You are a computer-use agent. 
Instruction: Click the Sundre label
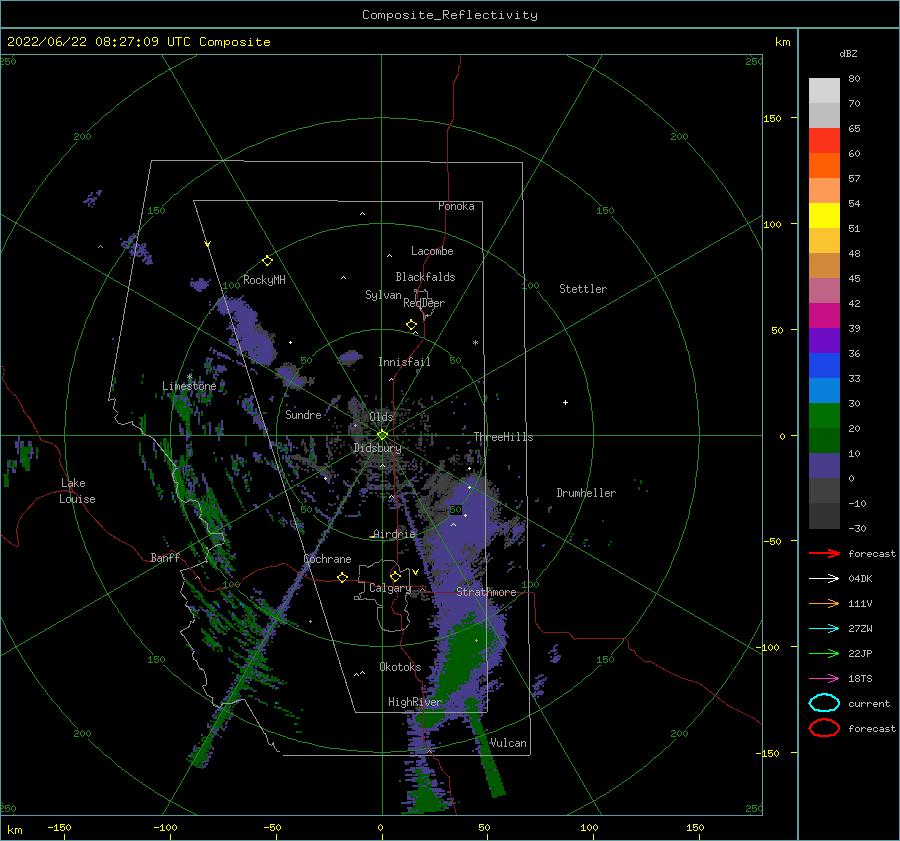[x=303, y=414]
